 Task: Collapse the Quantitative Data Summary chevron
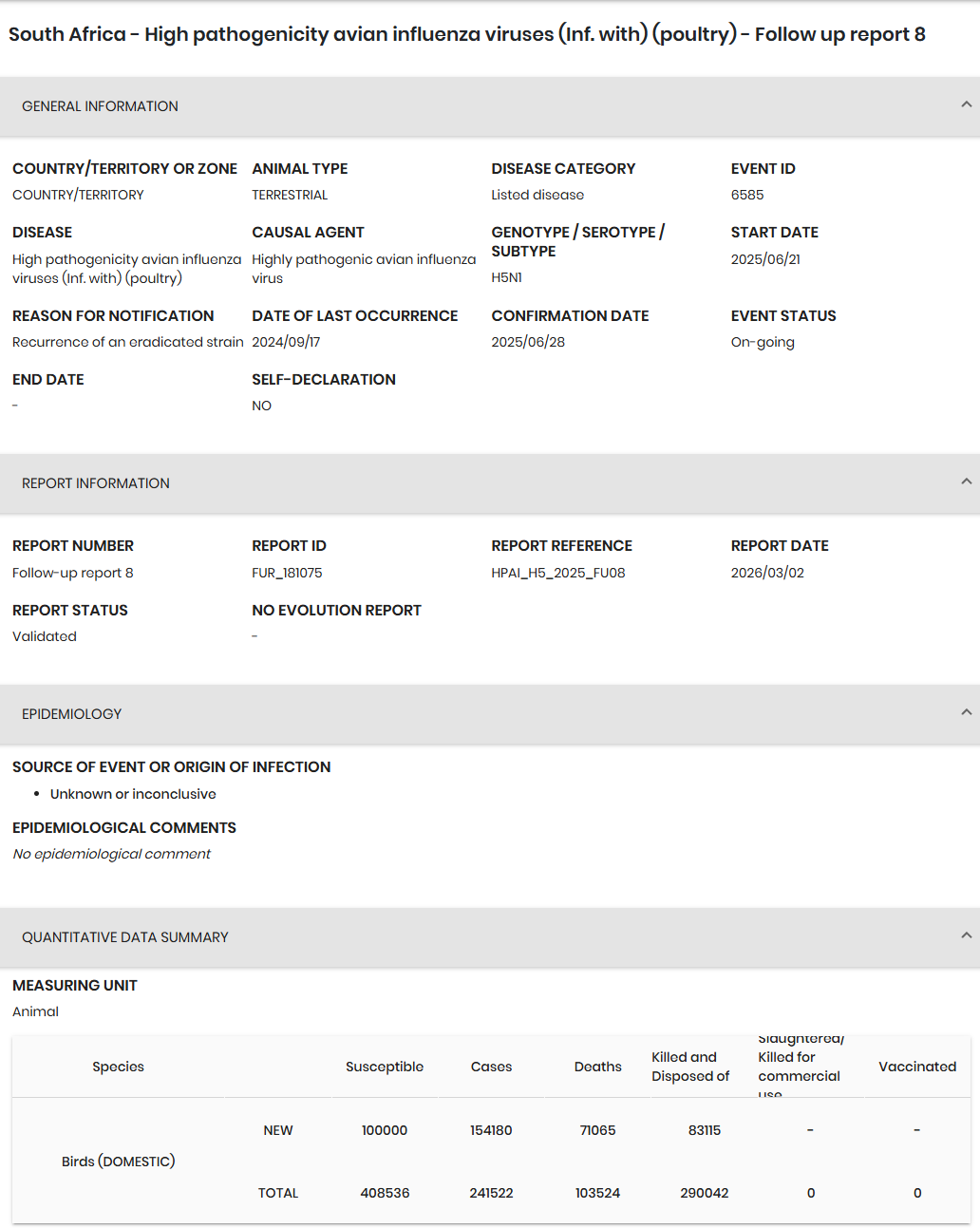click(x=966, y=936)
